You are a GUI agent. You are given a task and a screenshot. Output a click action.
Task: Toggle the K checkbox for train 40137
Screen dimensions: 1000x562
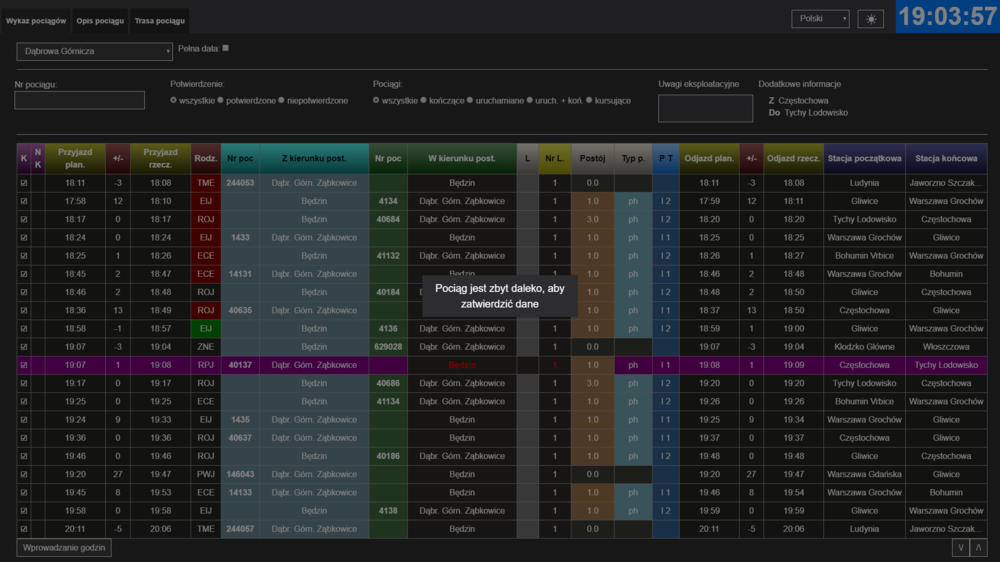(x=24, y=365)
